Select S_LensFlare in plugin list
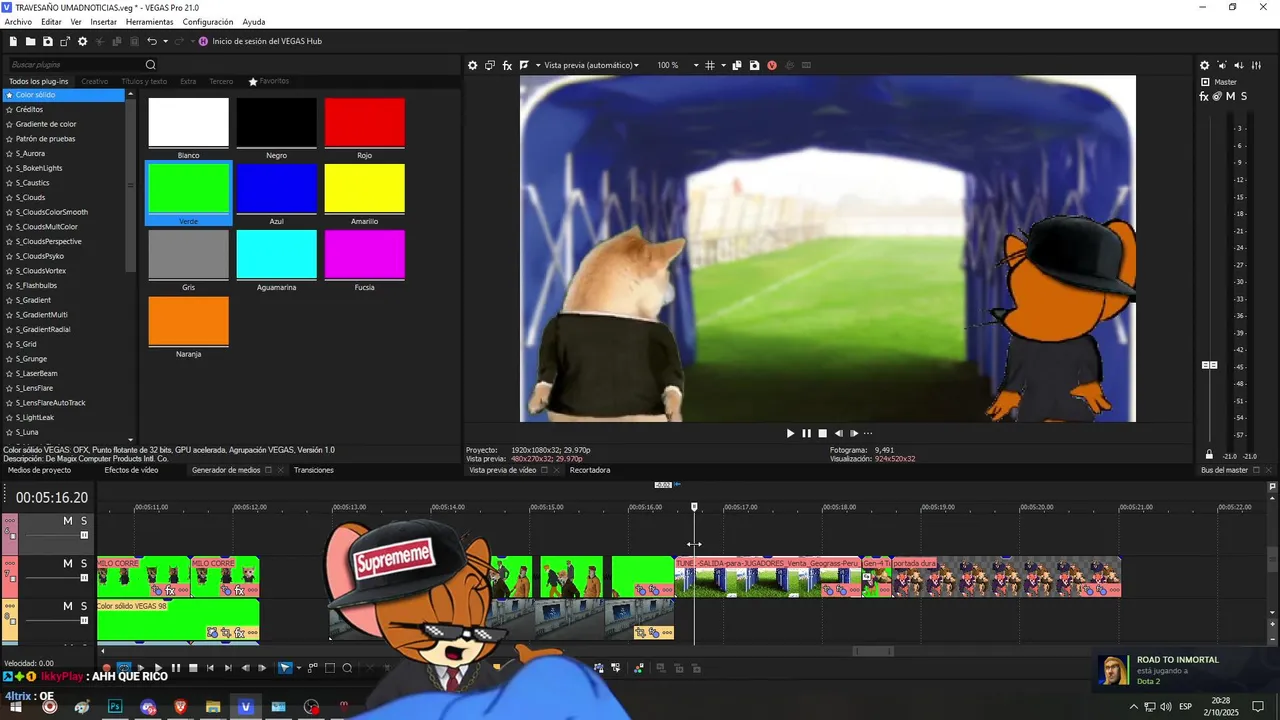The height and width of the screenshot is (720, 1280). pos(34,388)
